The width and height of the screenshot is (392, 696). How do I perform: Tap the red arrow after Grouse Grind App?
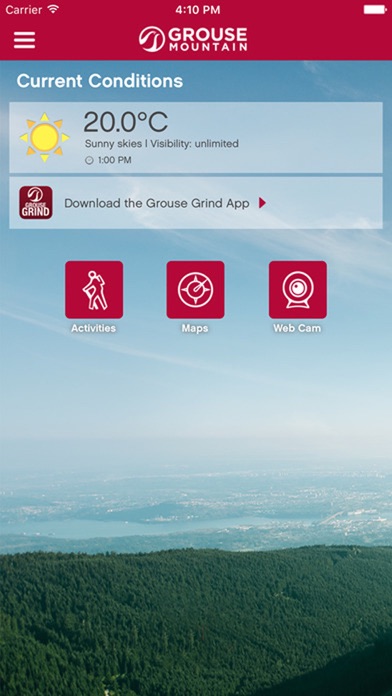coord(262,203)
